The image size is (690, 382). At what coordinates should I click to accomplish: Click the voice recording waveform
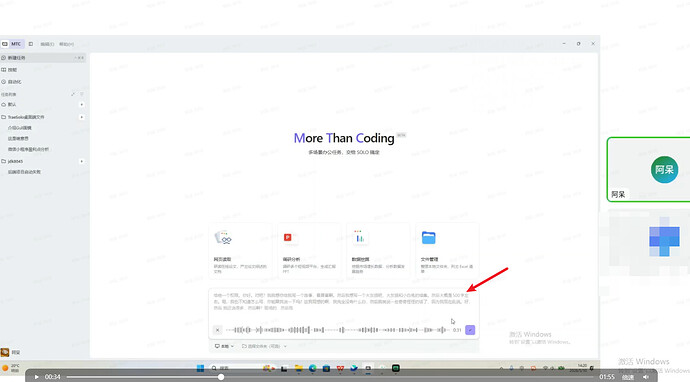(337, 330)
